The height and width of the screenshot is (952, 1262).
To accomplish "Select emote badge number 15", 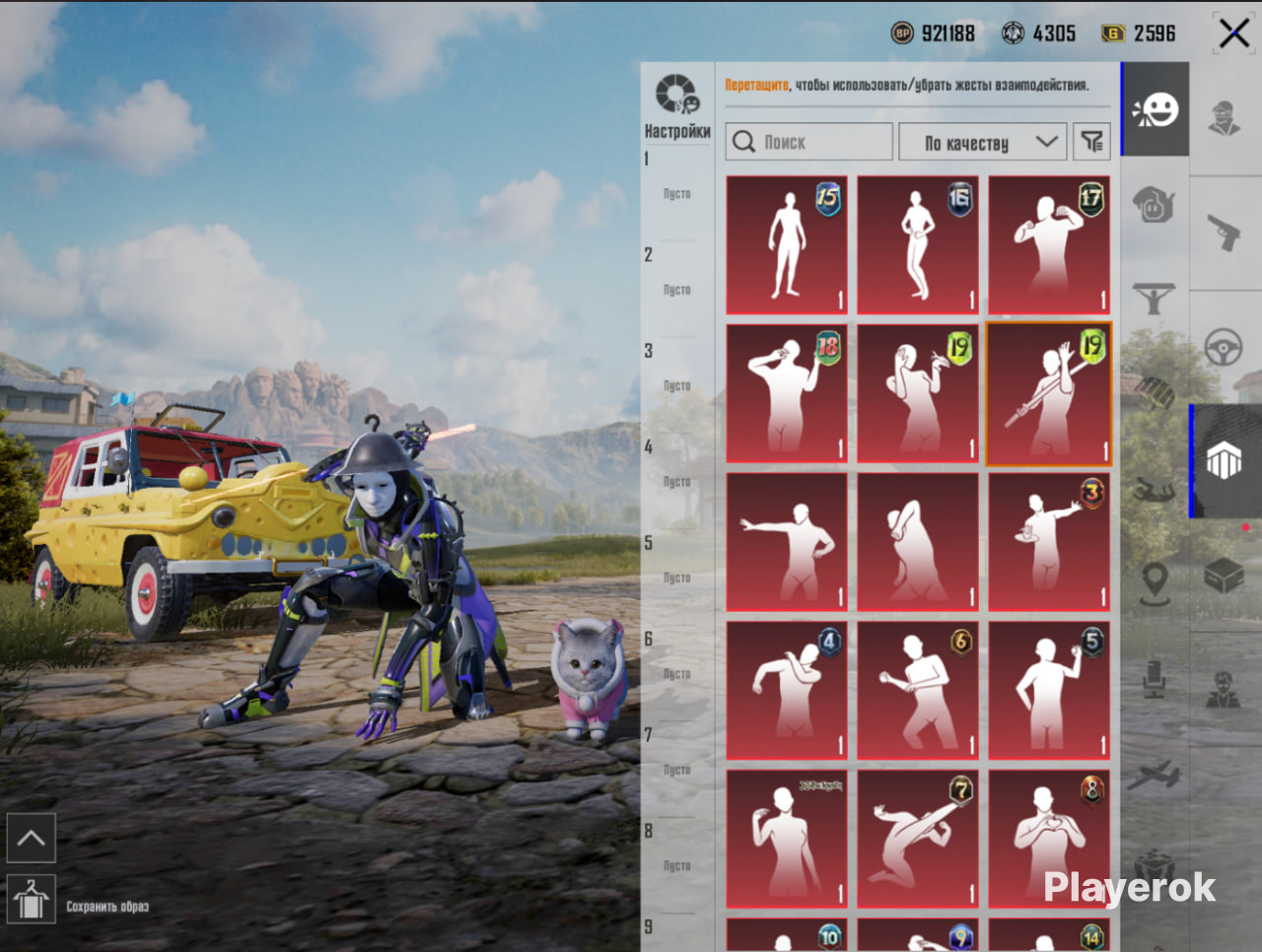I will coord(787,245).
